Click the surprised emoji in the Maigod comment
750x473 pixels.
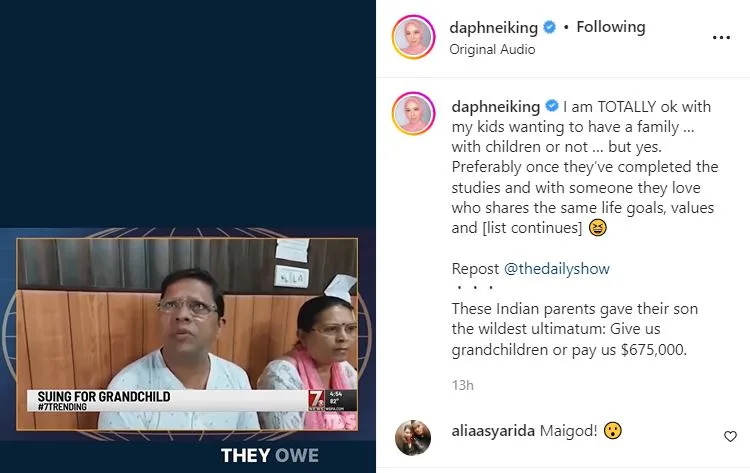point(612,430)
